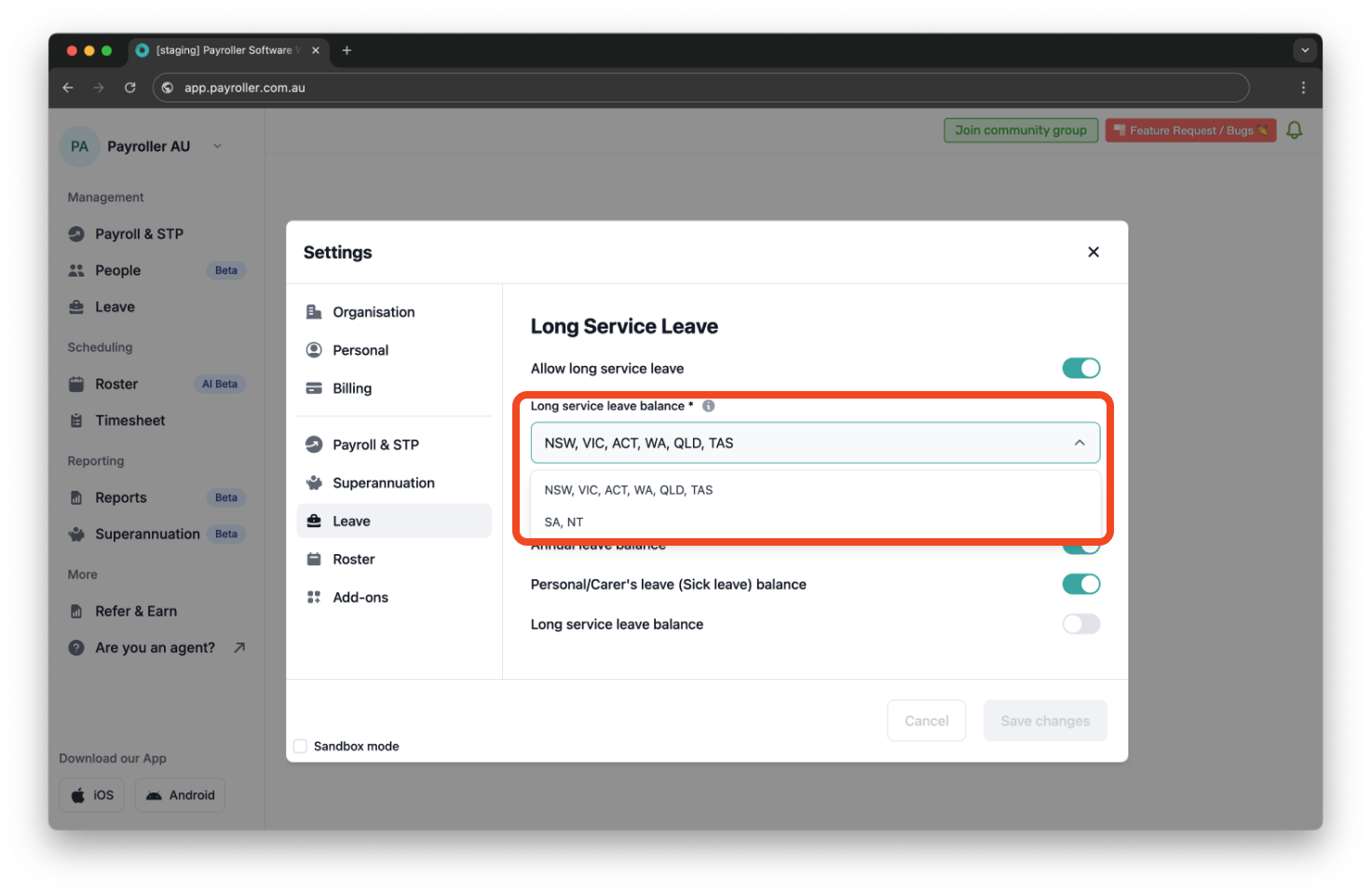Image resolution: width=1372 pixels, height=894 pixels.
Task: Select the People sidebar icon
Action: pos(78,270)
